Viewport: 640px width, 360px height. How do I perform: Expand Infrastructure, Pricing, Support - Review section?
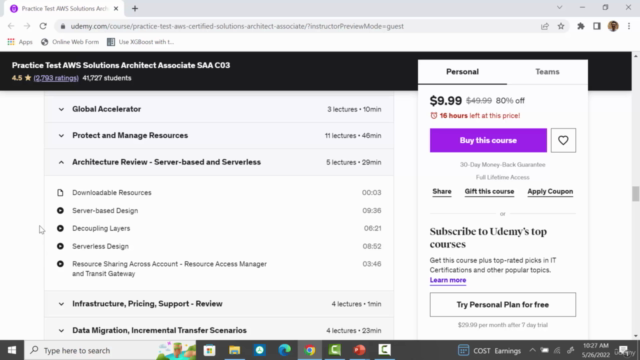(x=219, y=304)
